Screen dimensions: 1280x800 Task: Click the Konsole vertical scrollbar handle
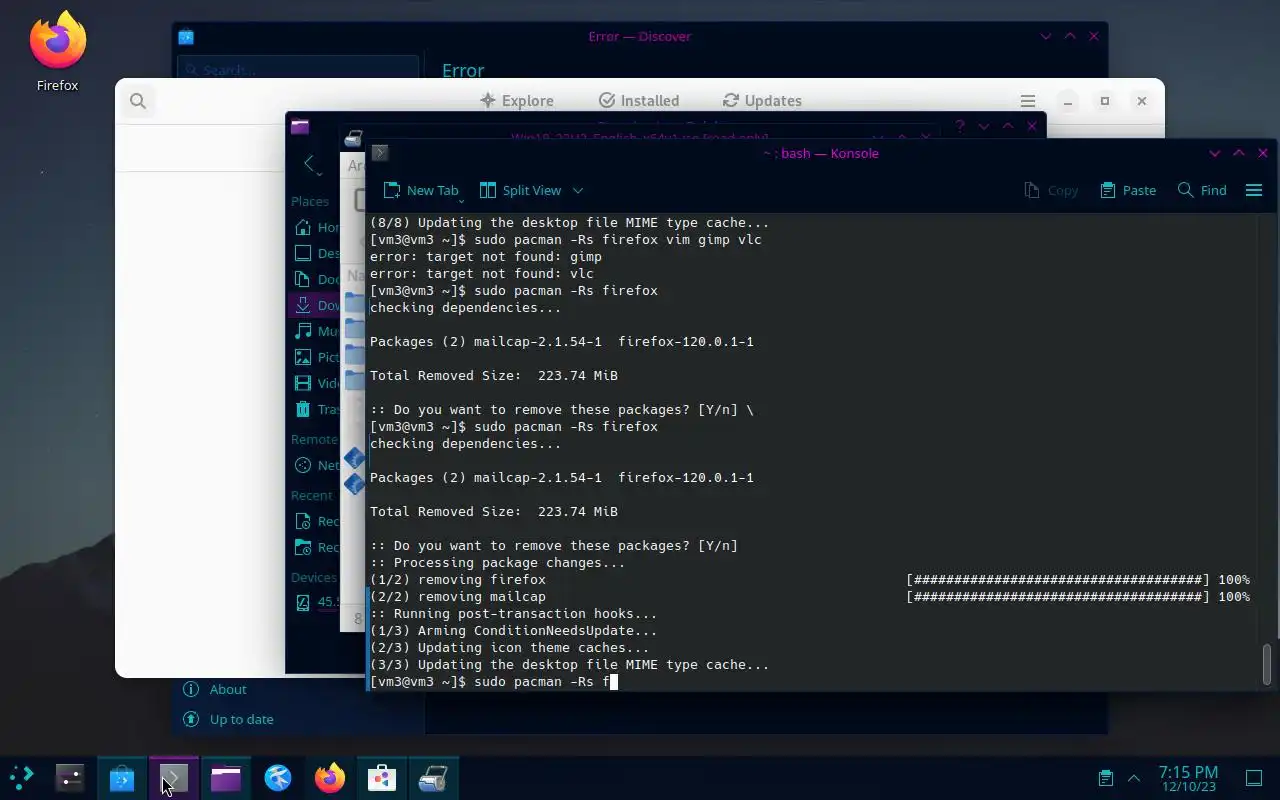1267,665
